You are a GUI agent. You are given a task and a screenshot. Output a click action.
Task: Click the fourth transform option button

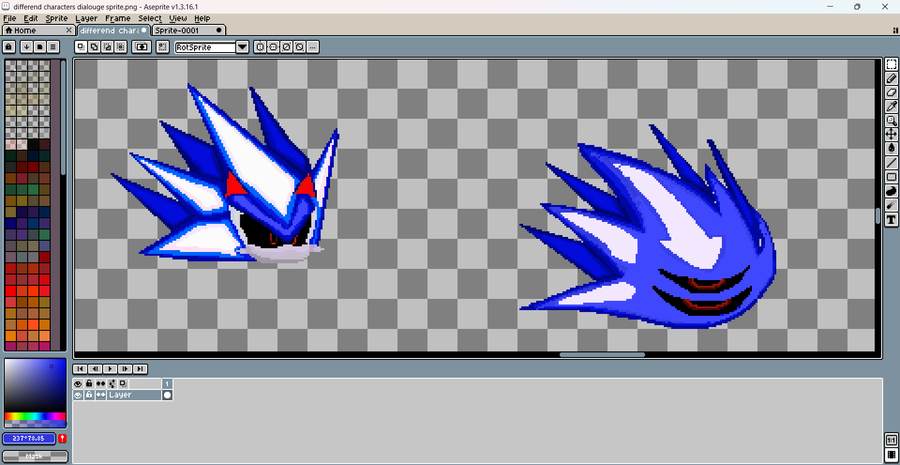click(x=299, y=47)
